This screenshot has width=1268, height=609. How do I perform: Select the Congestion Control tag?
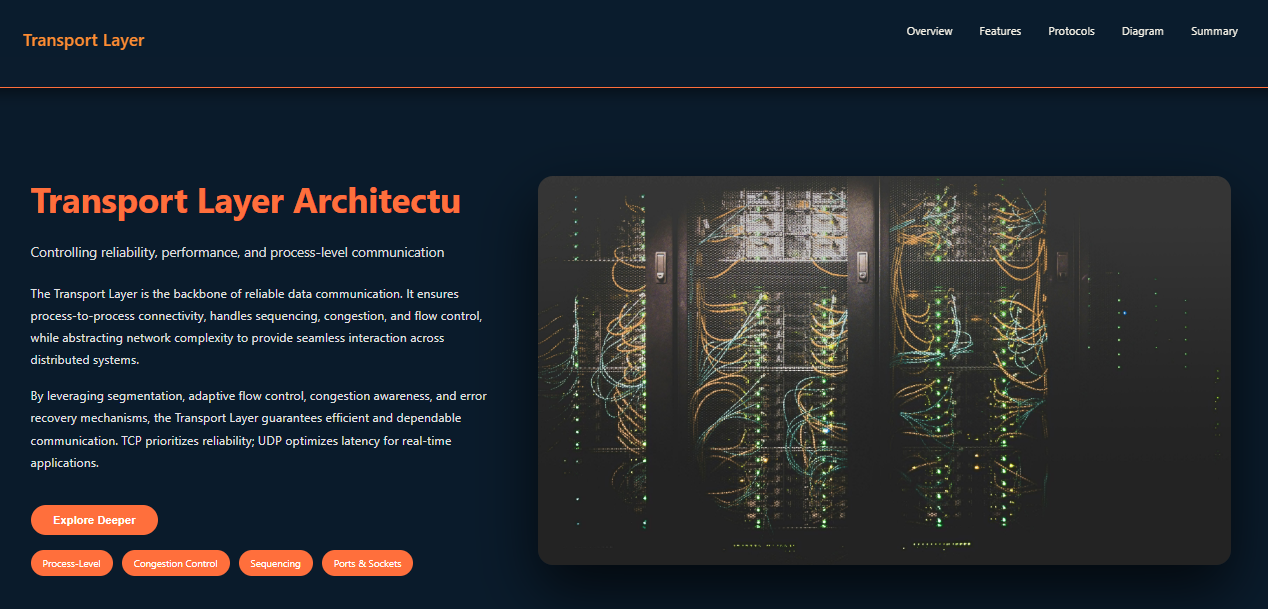click(x=175, y=563)
